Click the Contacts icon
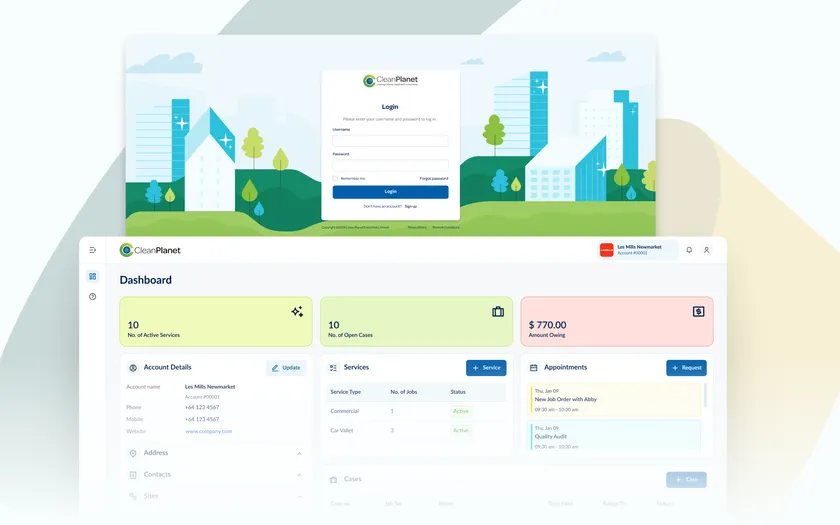The height and width of the screenshot is (525, 840). 133,475
